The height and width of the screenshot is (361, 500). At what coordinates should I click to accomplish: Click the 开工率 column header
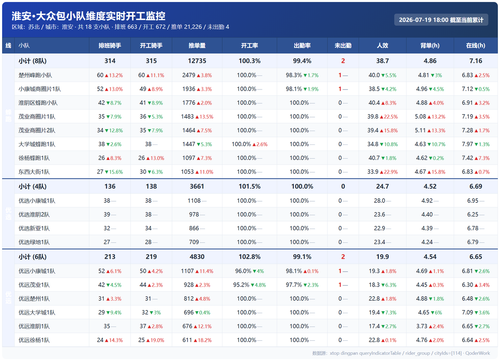click(249, 46)
